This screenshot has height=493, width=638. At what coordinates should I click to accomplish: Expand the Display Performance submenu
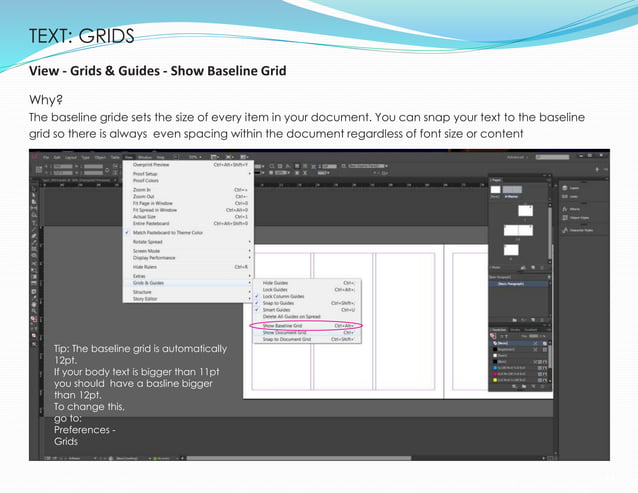[x=188, y=258]
